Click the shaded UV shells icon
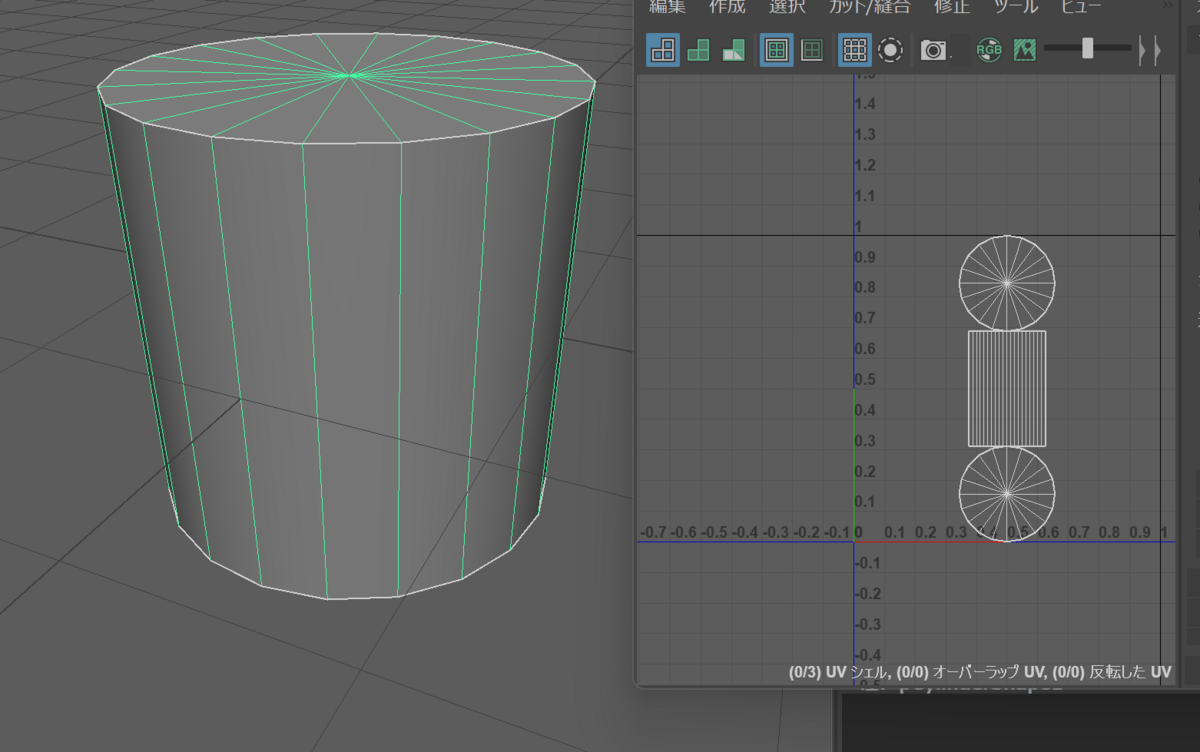The height and width of the screenshot is (752, 1200). point(699,49)
